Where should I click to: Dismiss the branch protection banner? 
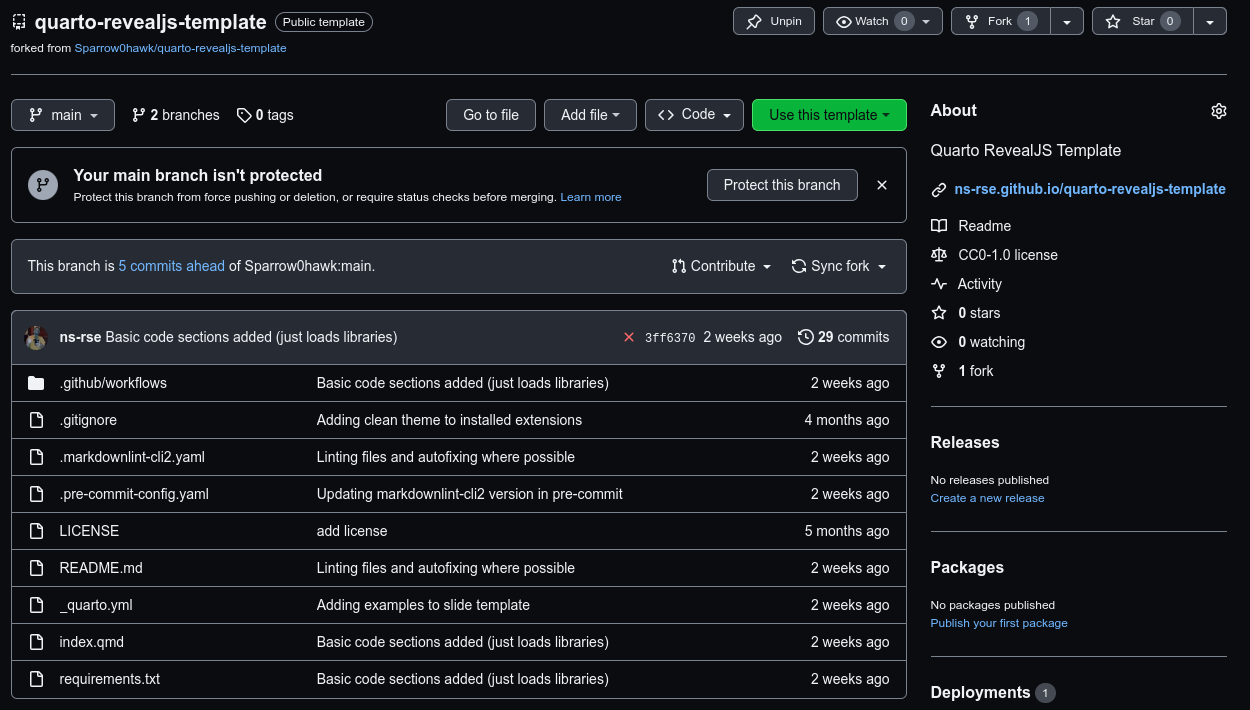(882, 185)
